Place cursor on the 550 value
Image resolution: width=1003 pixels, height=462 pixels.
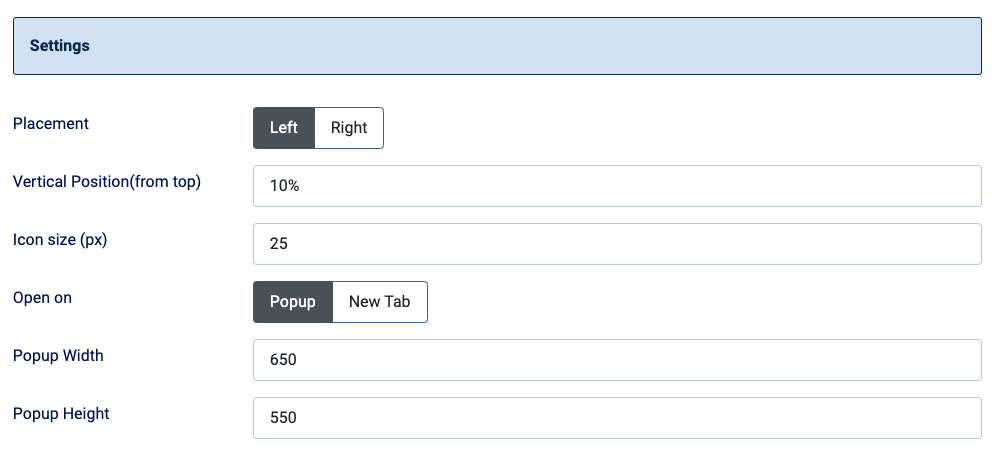coord(283,418)
